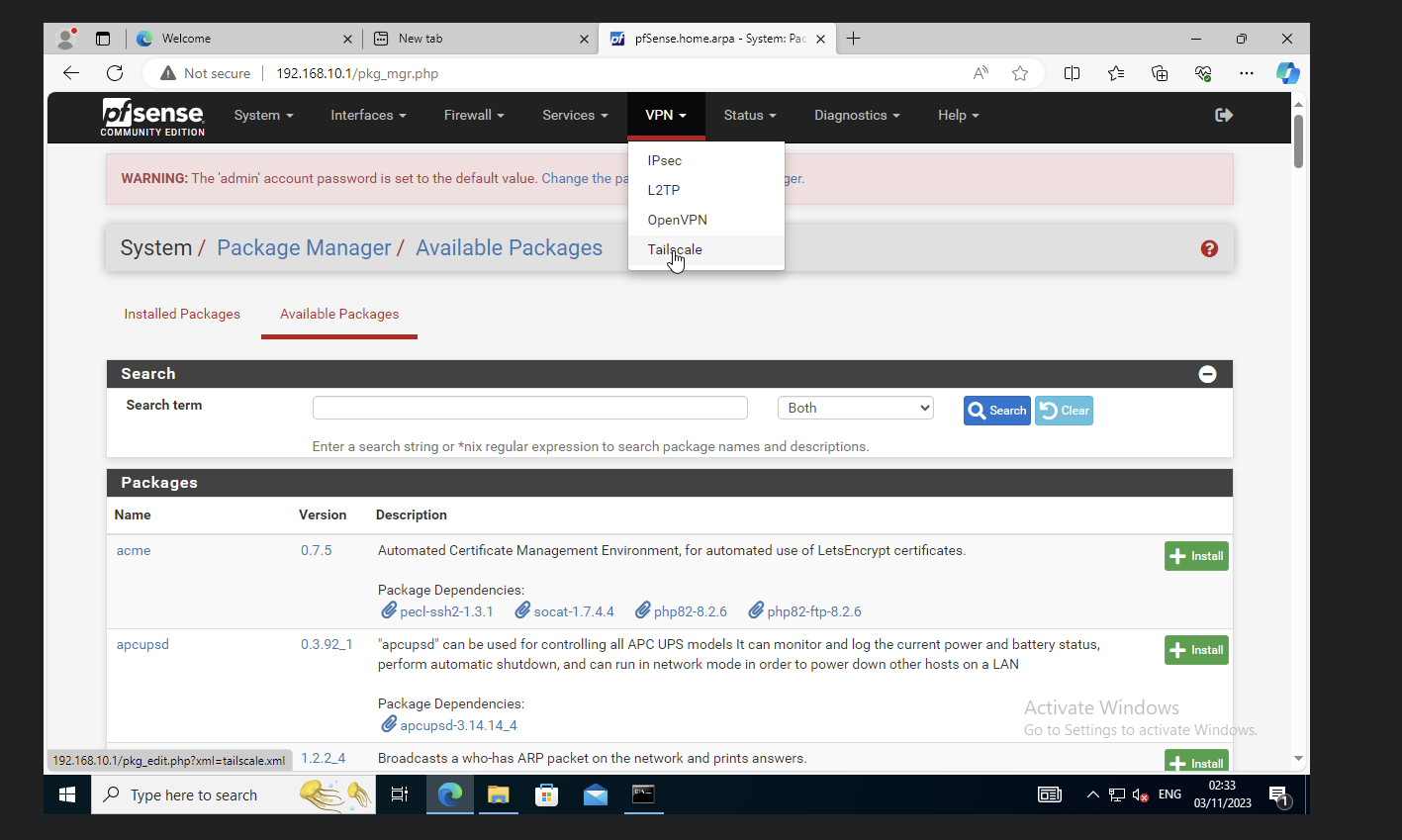Open the tab actions menu icon
This screenshot has width=1402, height=840.
tap(103, 39)
